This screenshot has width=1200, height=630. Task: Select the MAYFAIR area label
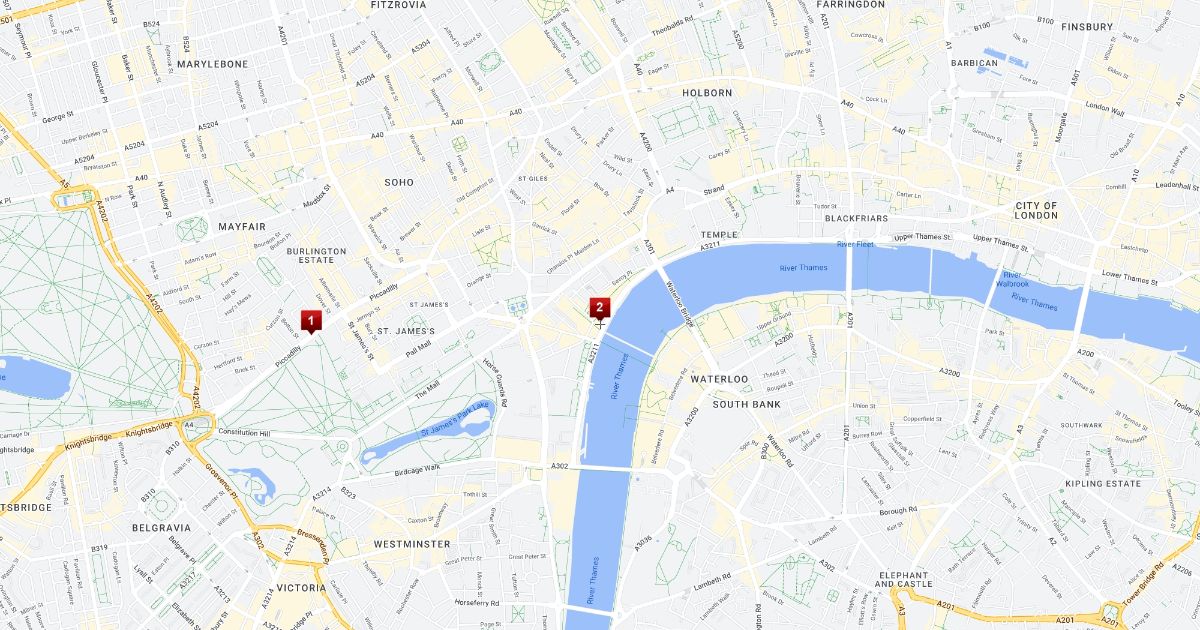tap(242, 226)
